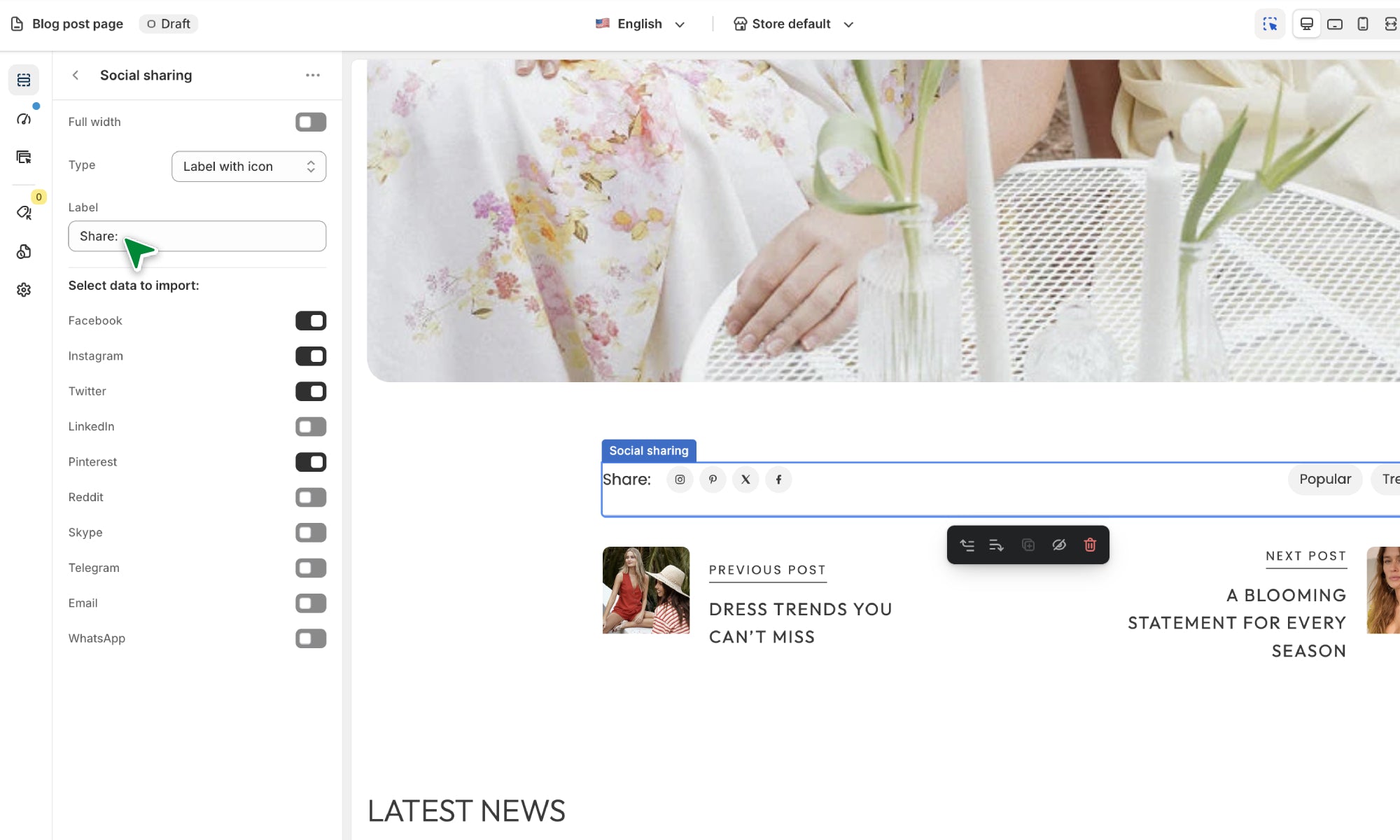Click the X (Twitter) share icon
Image resolution: width=1400 pixels, height=840 pixels.
[x=745, y=479]
